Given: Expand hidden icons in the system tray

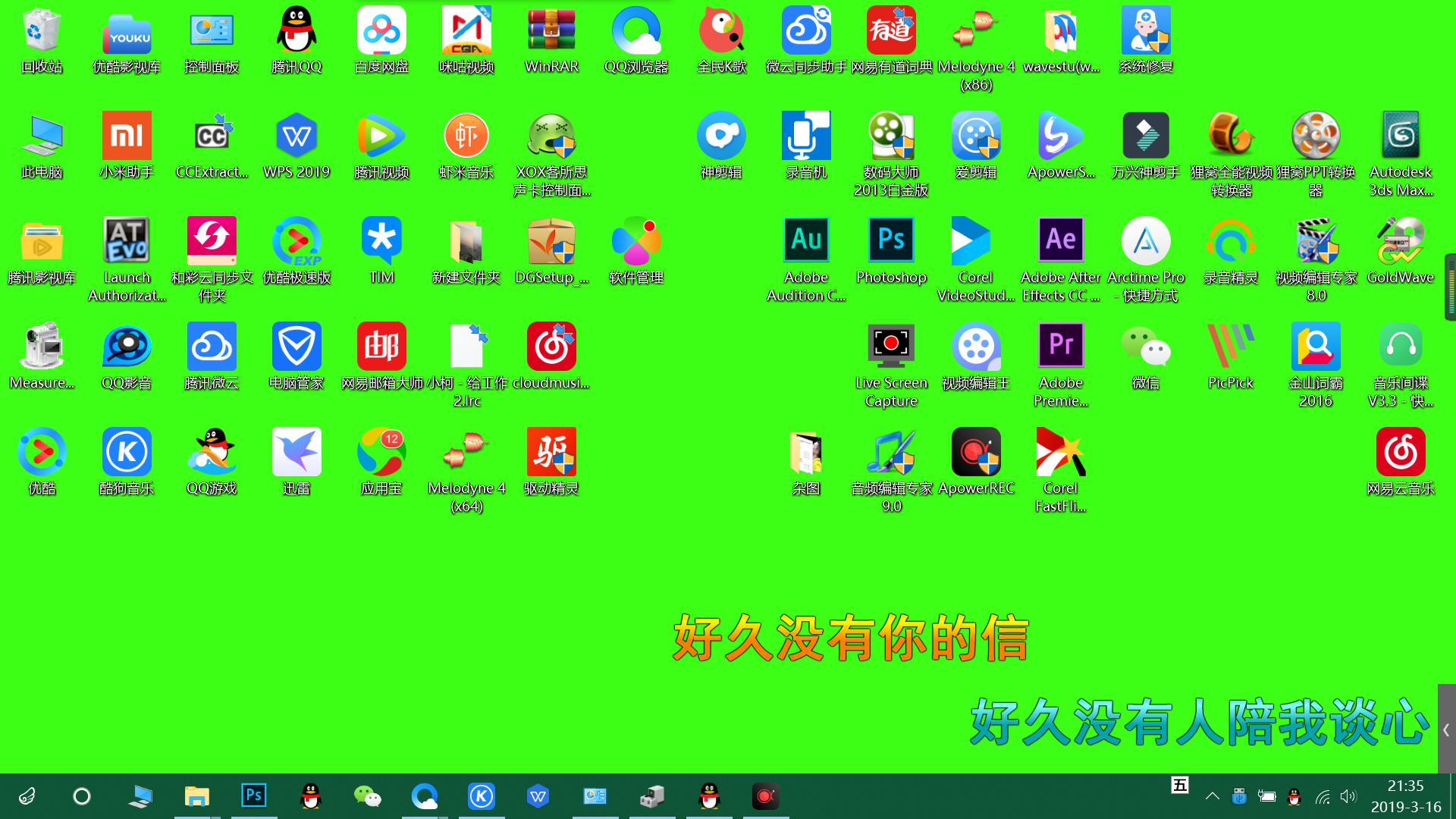Looking at the screenshot, I should tap(1212, 796).
